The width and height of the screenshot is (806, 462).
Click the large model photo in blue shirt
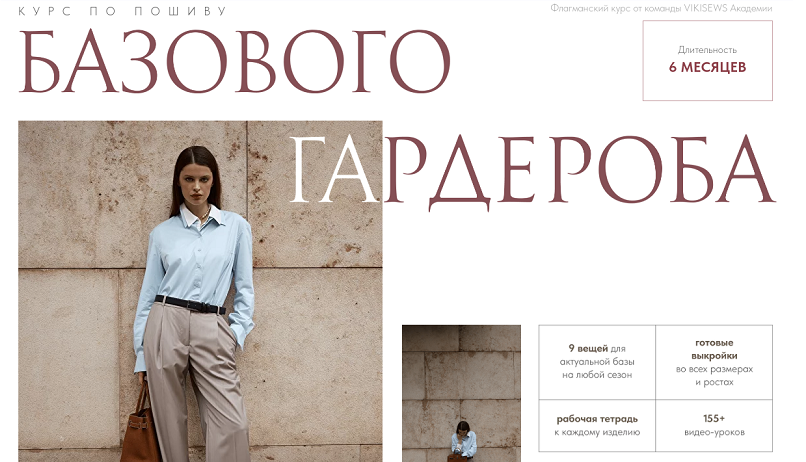coord(200,291)
